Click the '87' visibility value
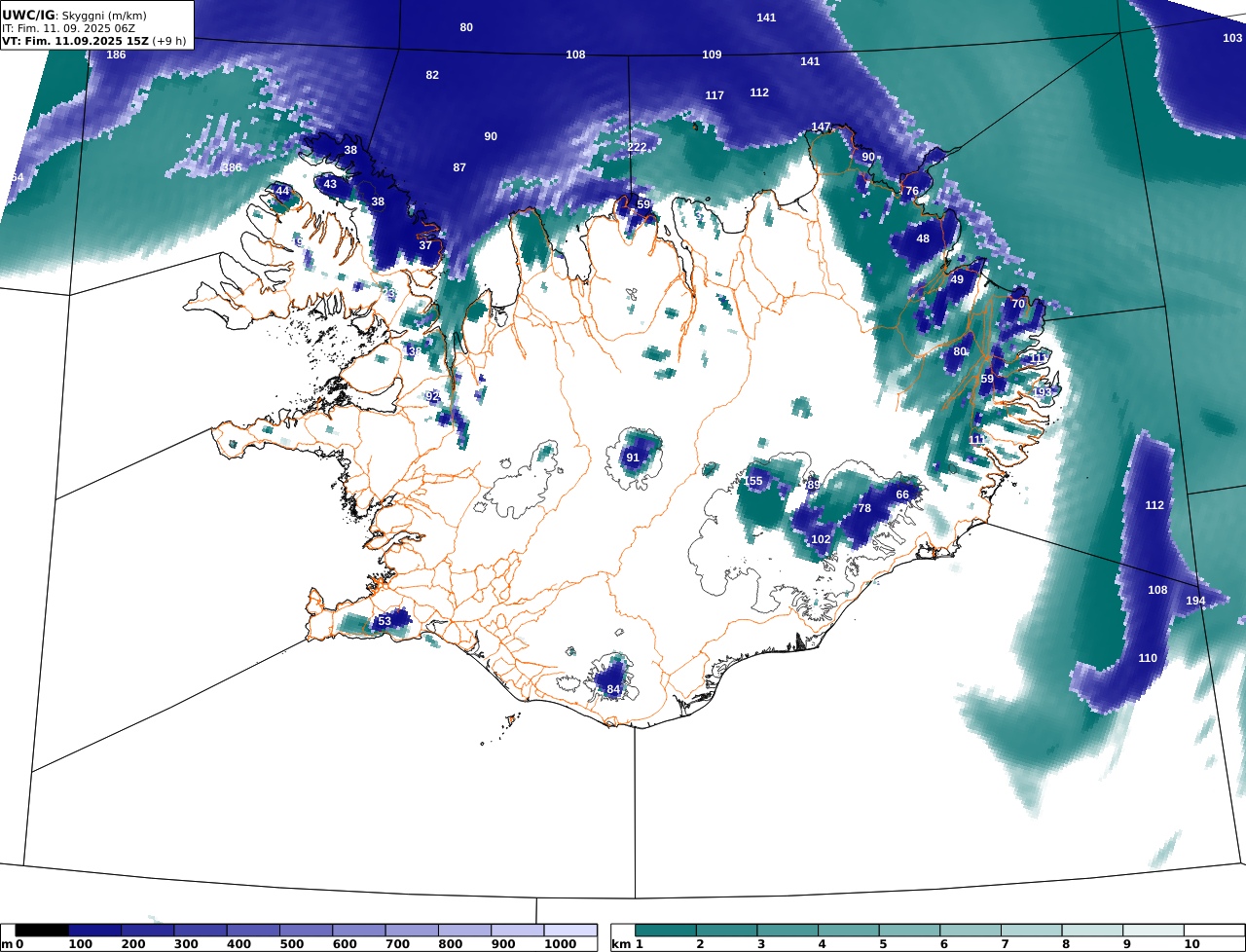Viewport: 1246px width, 952px height. 459,167
